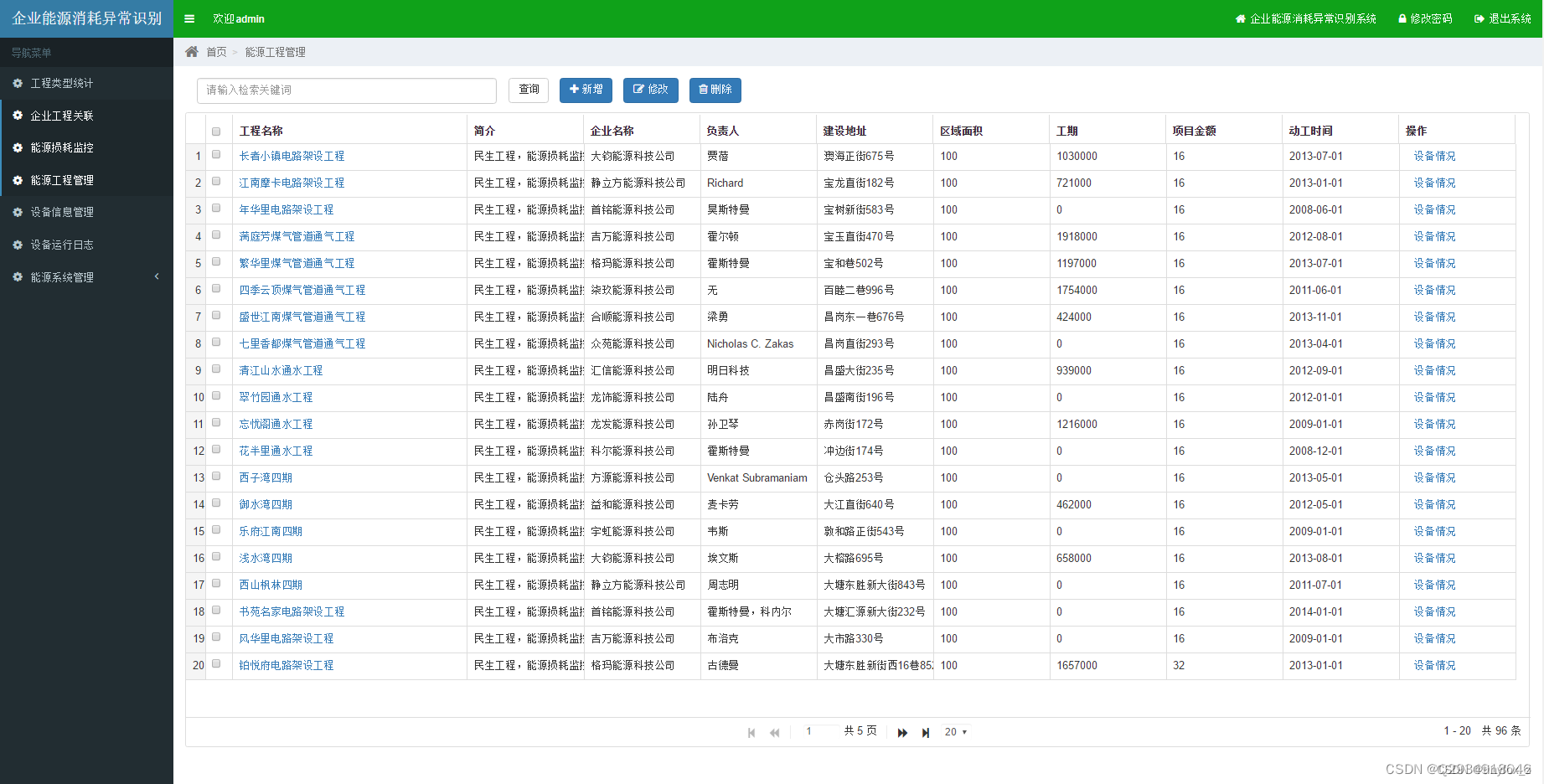Open the page size dropdown showing 20
The width and height of the screenshot is (1544, 784).
pos(956,732)
